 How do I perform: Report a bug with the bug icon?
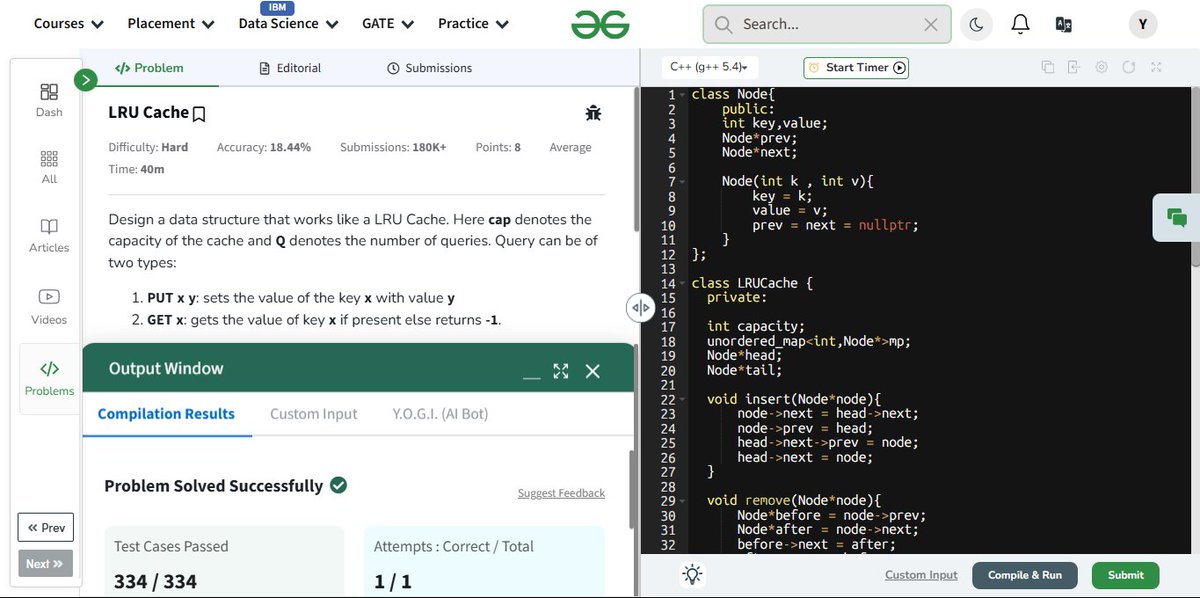593,113
